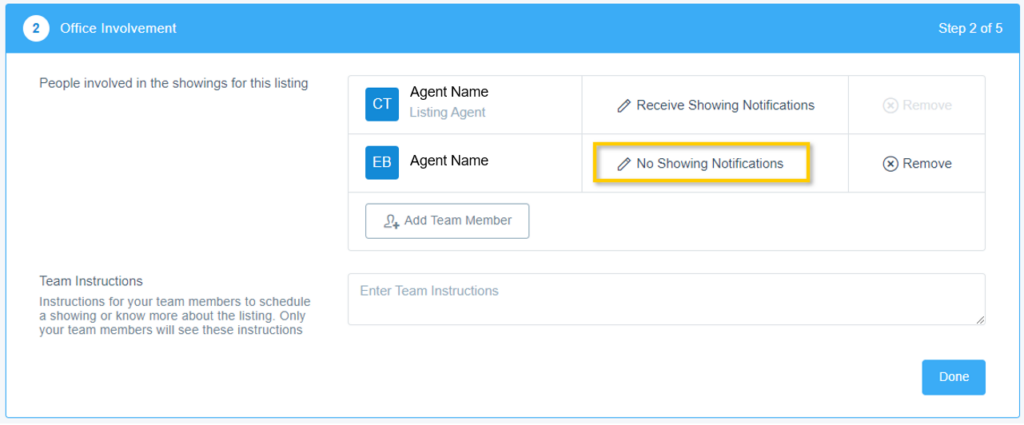
Task: Click pencil icon beside Receive Showing Notifications
Action: [624, 105]
